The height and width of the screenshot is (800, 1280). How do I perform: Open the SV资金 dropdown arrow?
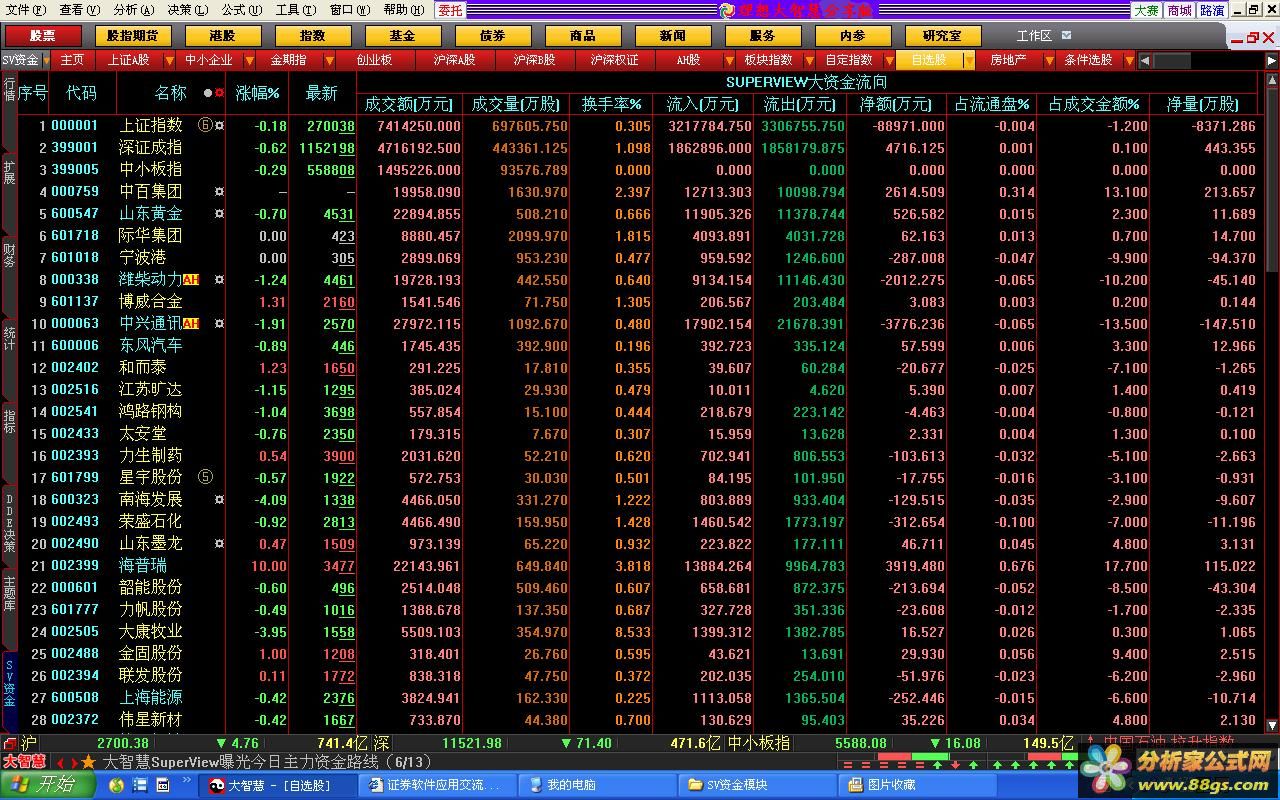coord(45,60)
